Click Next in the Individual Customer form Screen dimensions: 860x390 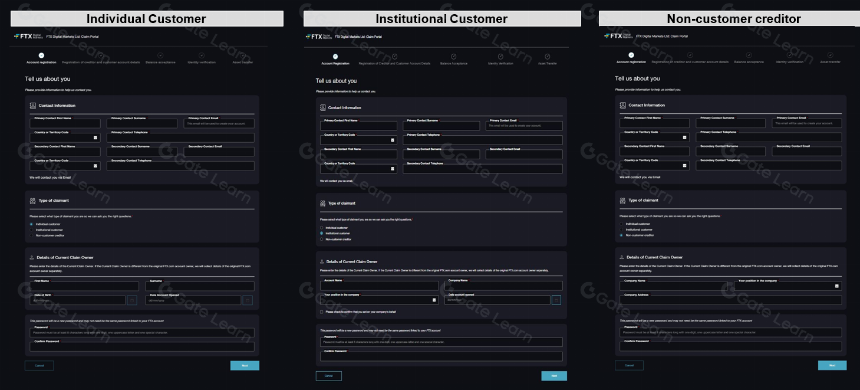point(245,365)
